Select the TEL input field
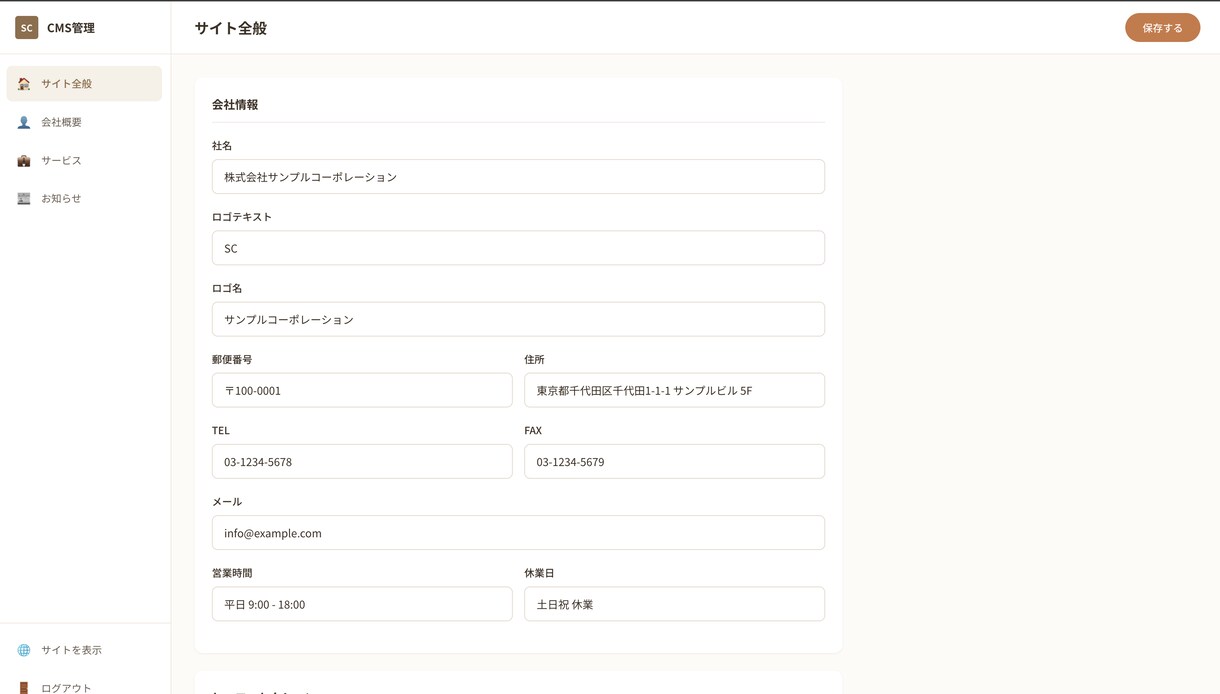Screen dimensions: 1220x694 tap(362, 461)
